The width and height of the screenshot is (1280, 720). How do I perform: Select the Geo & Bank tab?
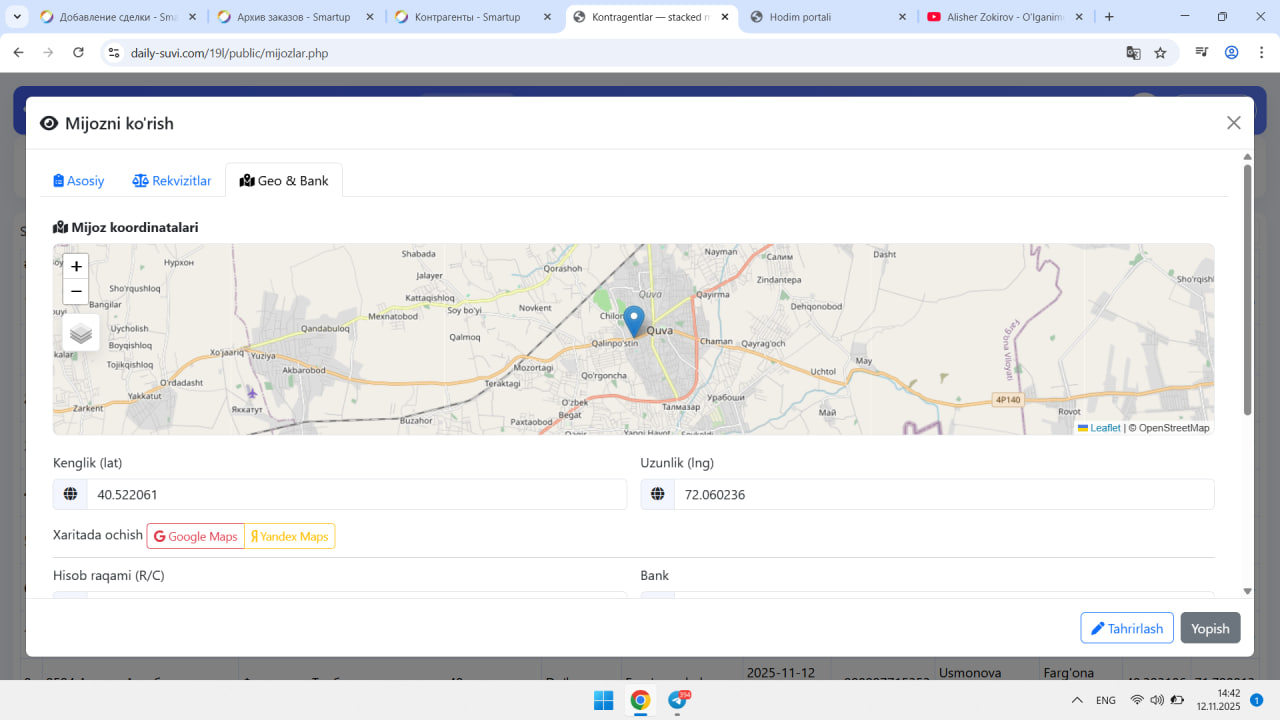click(284, 181)
